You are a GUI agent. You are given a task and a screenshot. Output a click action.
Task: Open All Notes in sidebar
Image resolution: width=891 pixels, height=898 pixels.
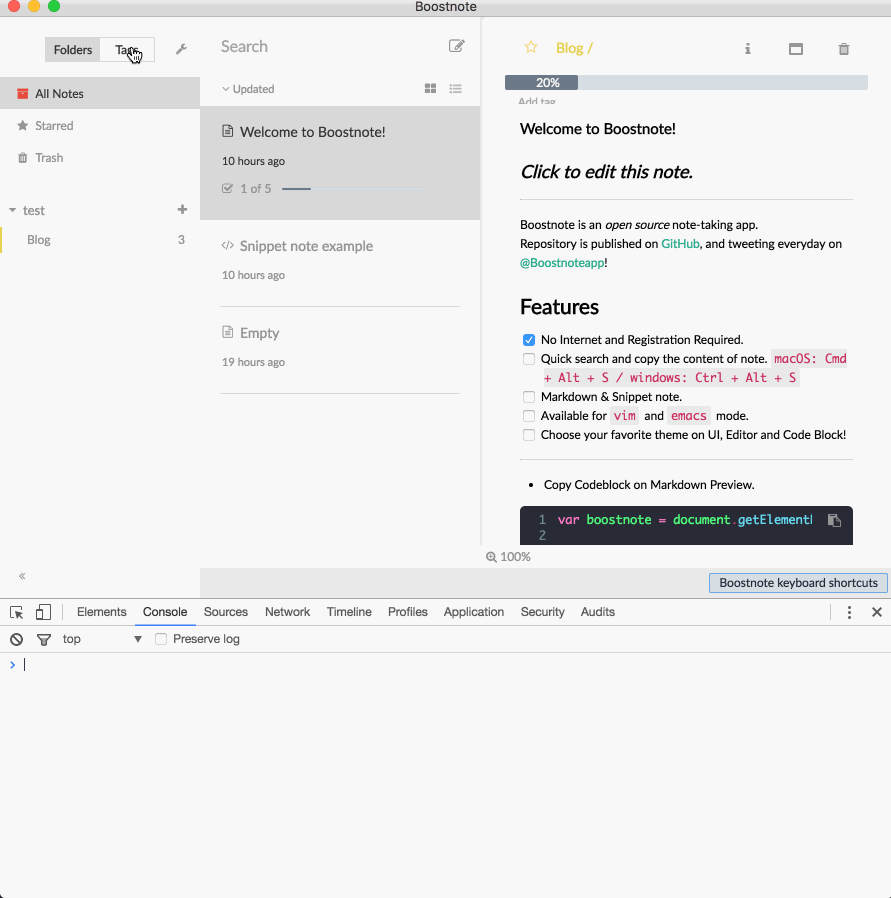[100, 93]
